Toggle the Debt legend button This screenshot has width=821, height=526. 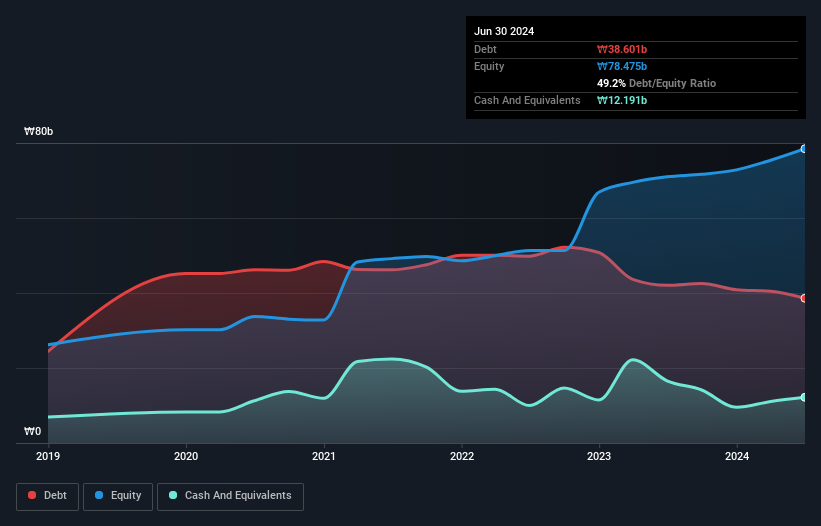pos(47,496)
